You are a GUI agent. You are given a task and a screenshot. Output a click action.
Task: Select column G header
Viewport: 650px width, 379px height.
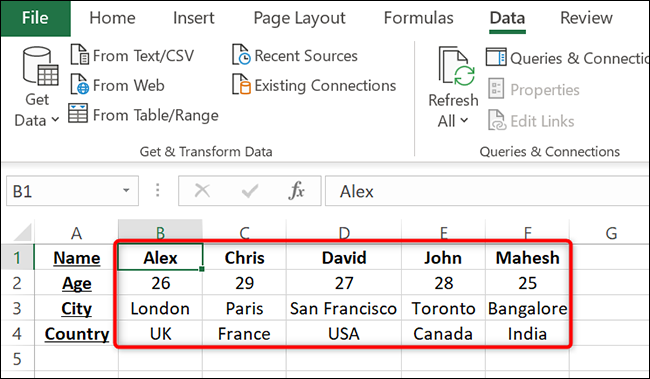coord(611,233)
